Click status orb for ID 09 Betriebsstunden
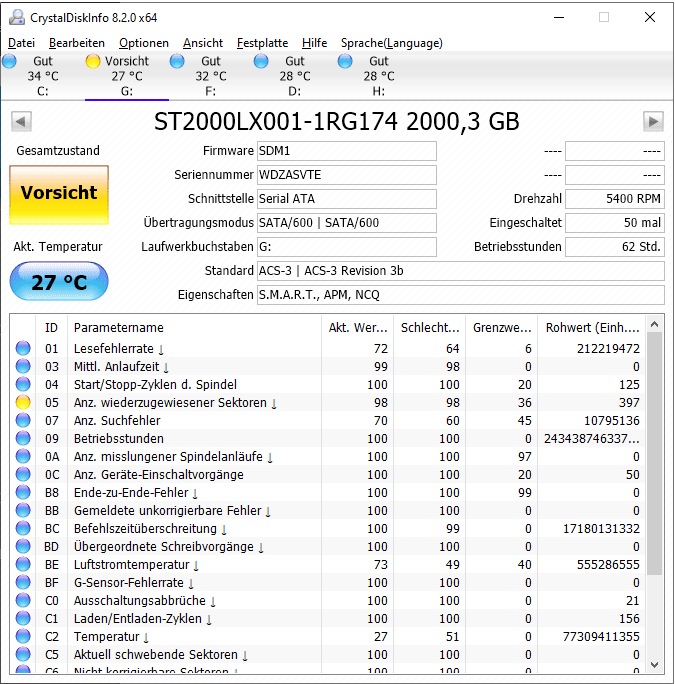675x684 pixels. point(23,438)
